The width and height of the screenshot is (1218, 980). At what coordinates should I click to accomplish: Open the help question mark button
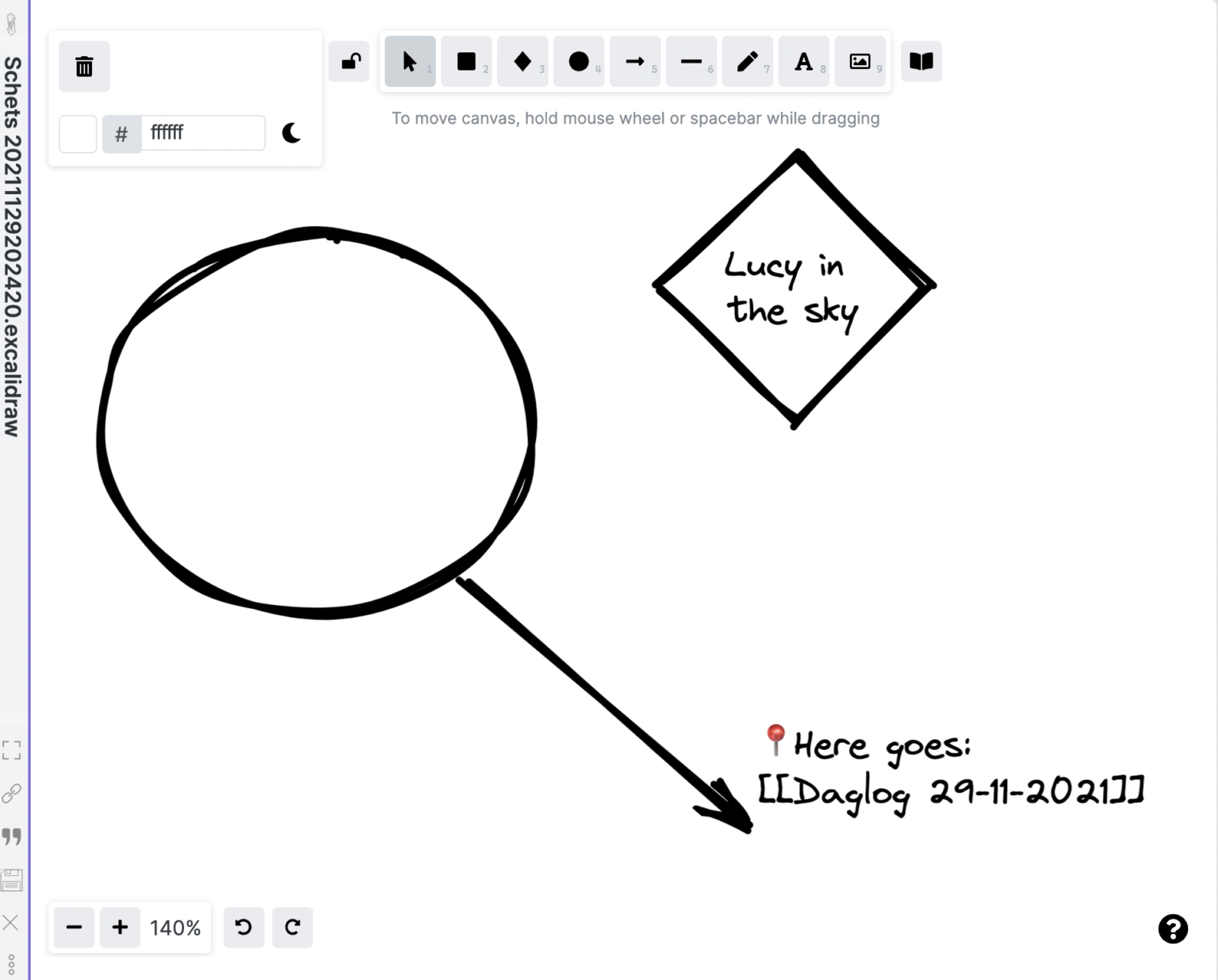[1172, 928]
